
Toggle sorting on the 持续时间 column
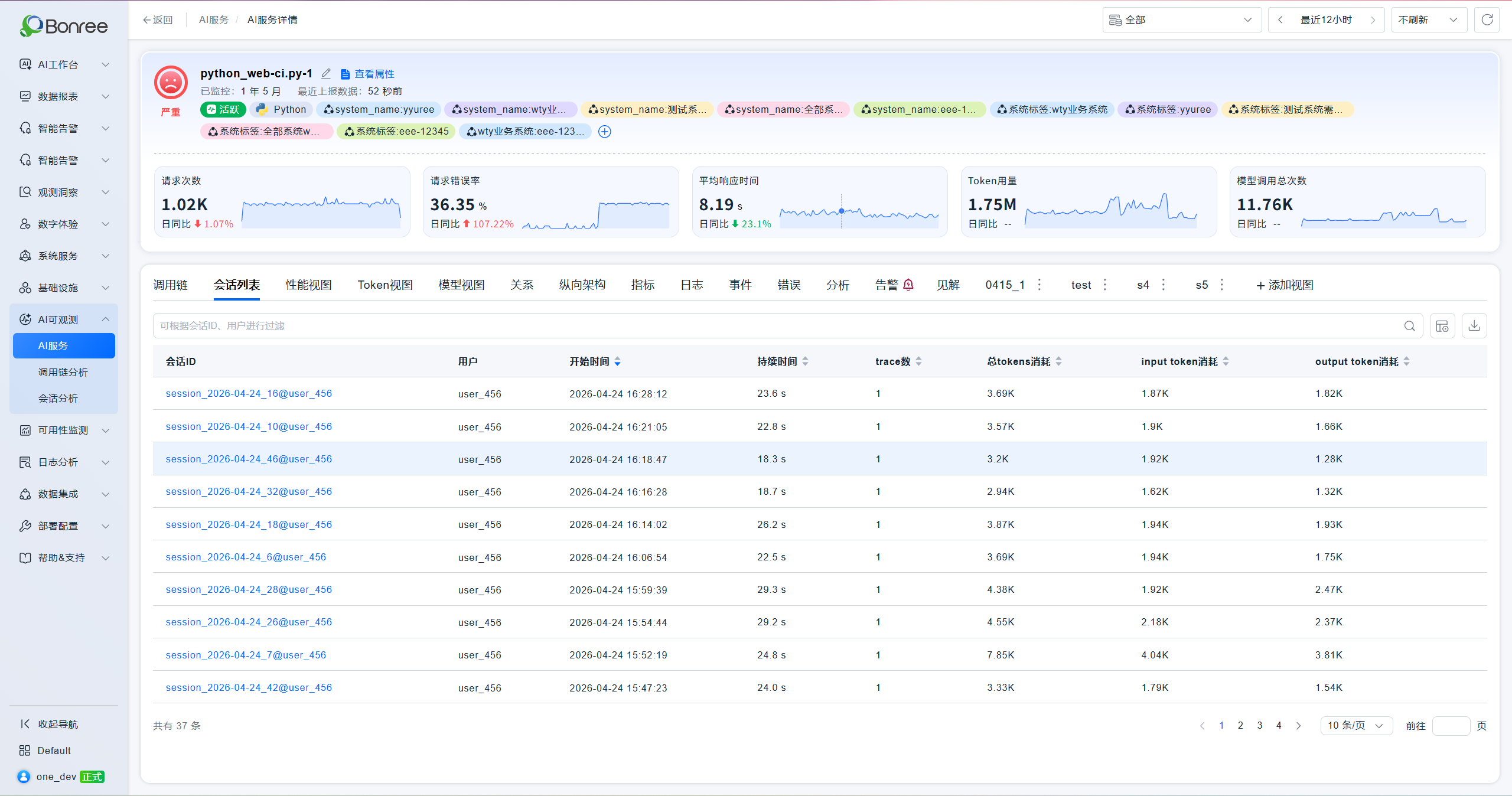(806, 361)
